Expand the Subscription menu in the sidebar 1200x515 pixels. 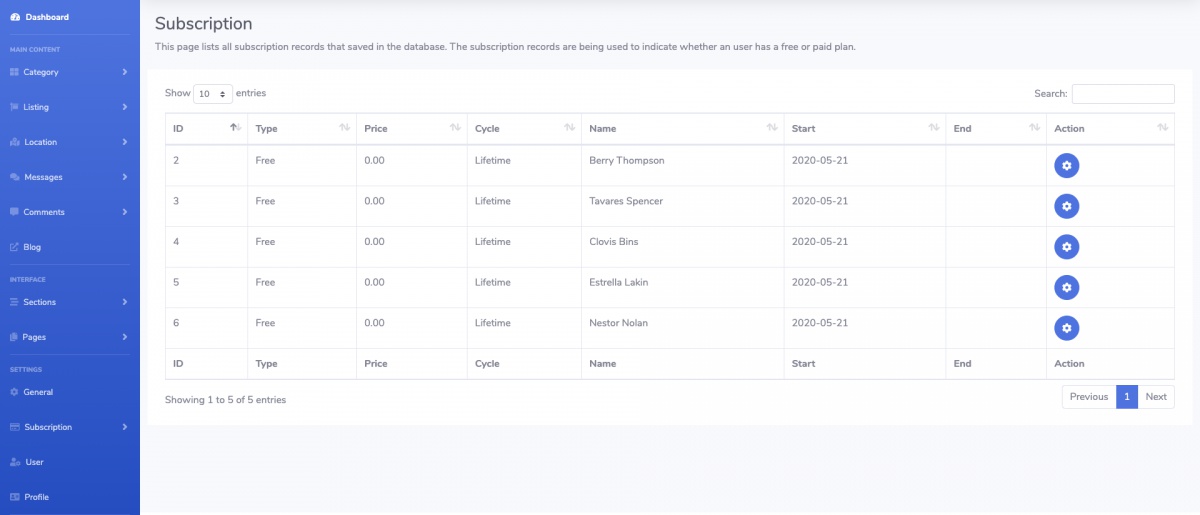coord(68,427)
